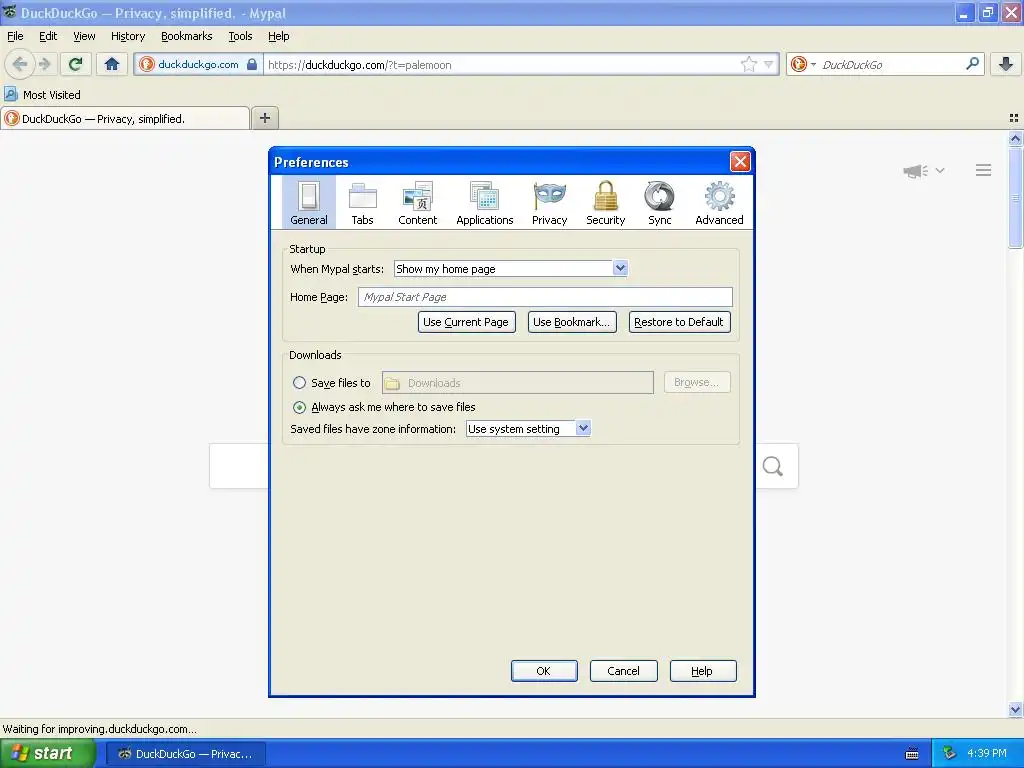Open the Tabs preferences pane
Screen dimensions: 1024x768
coord(362,203)
